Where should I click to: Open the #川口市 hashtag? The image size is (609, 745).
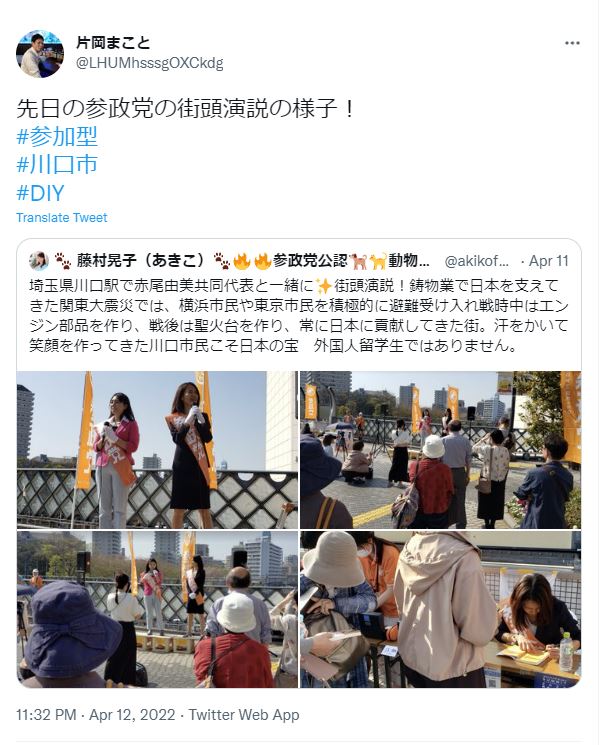(57, 164)
